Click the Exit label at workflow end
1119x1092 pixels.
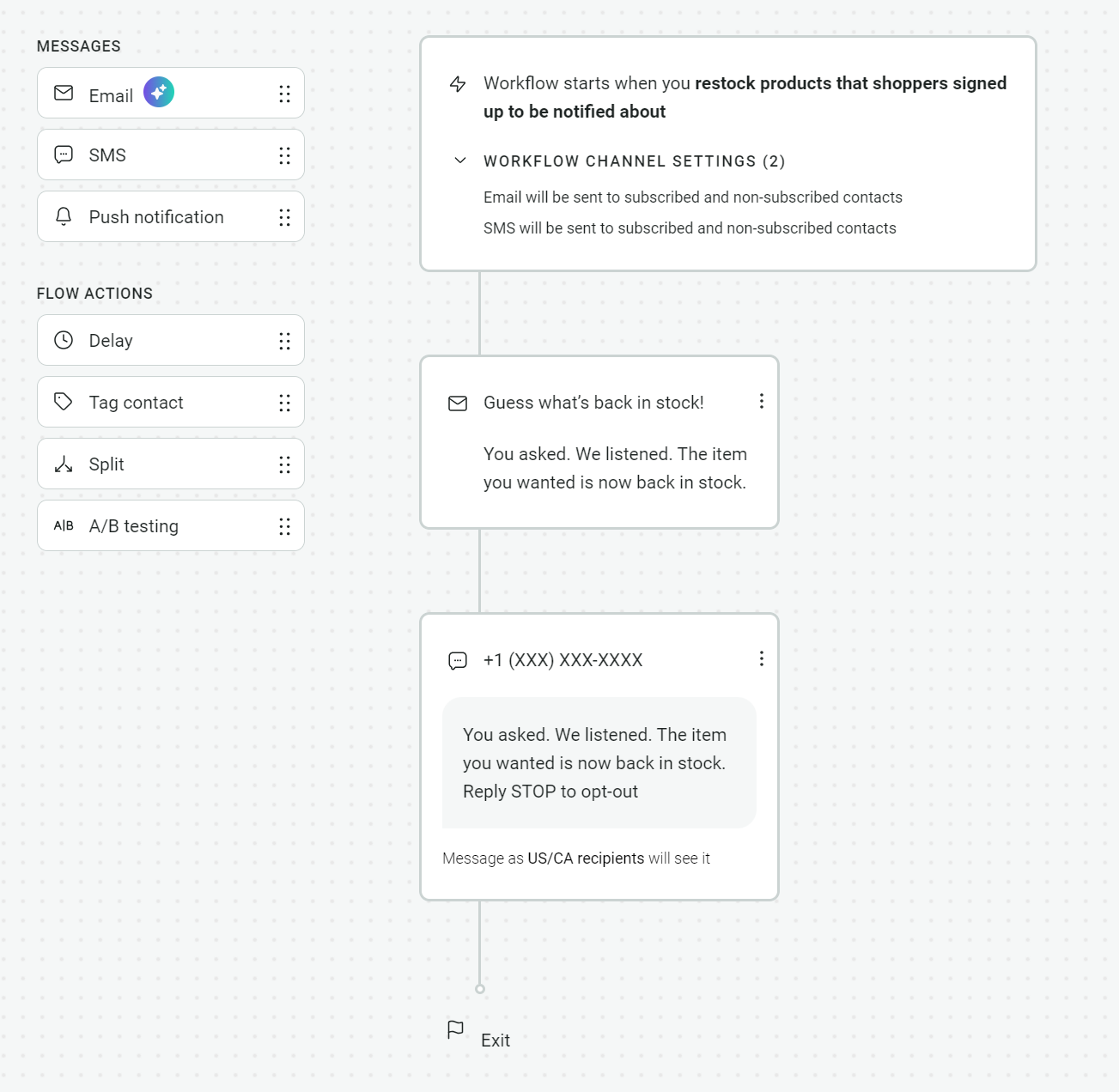tap(496, 1040)
